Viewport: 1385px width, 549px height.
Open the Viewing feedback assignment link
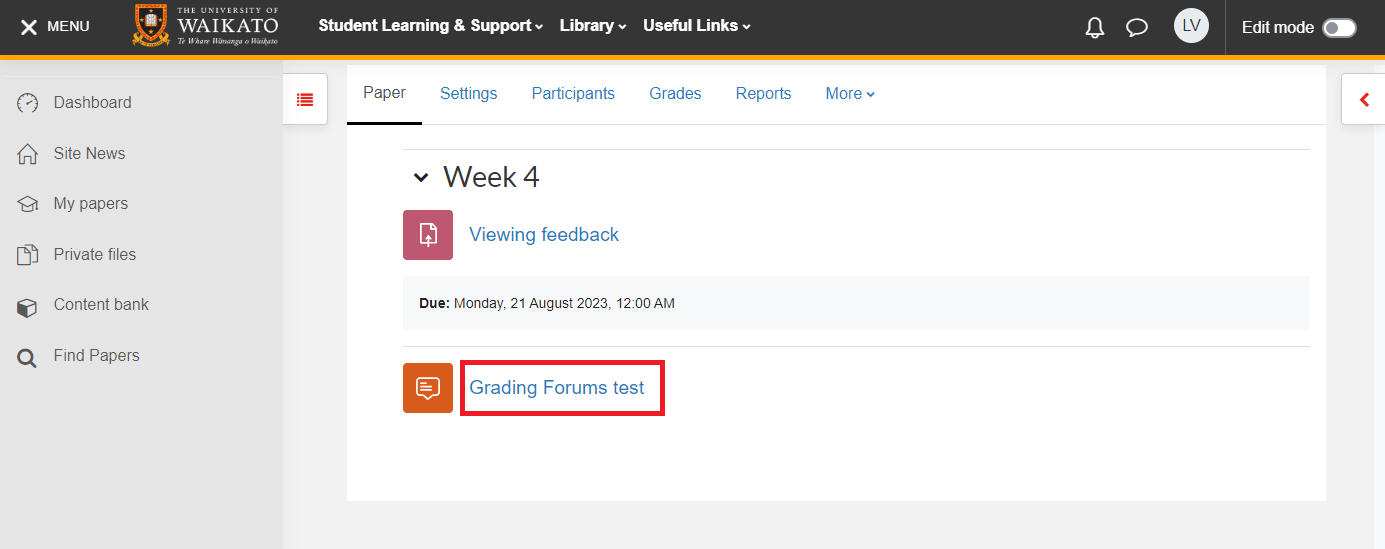click(x=544, y=235)
